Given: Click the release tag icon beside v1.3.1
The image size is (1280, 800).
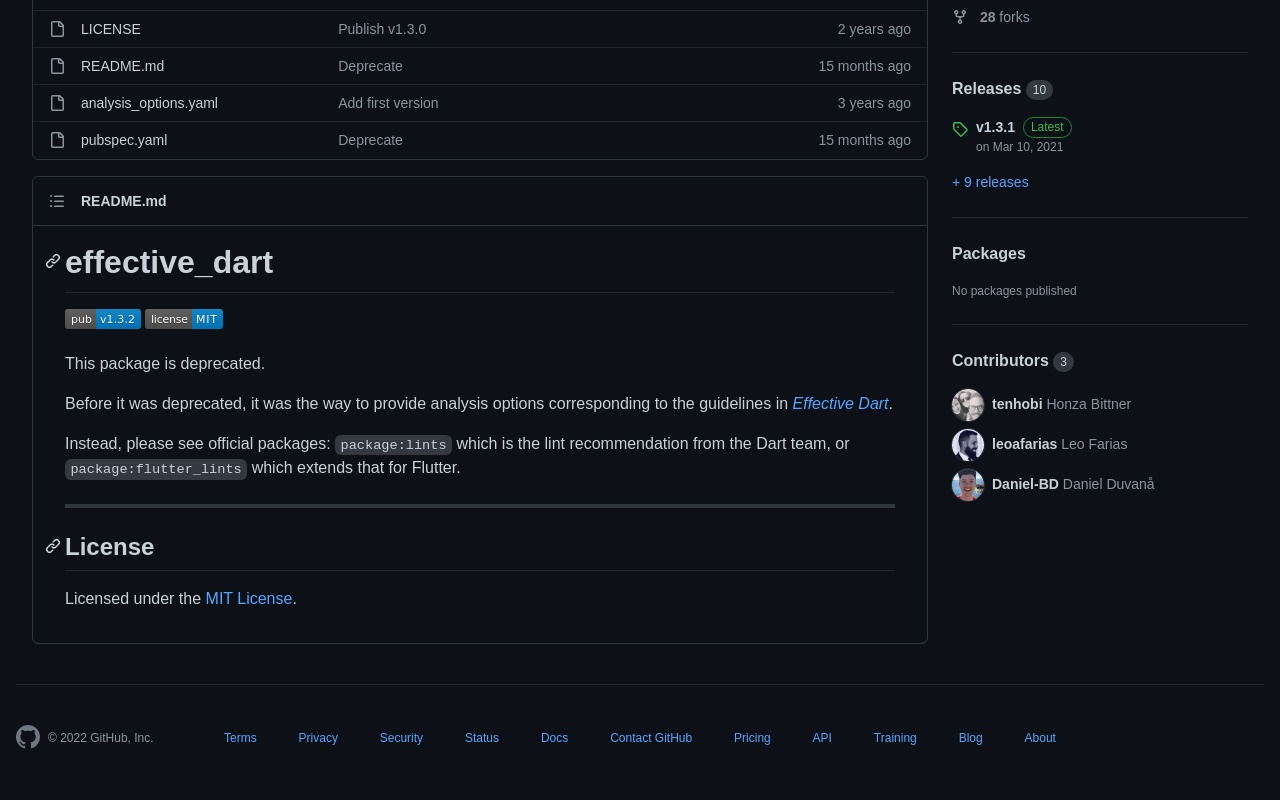Looking at the screenshot, I should pos(960,129).
